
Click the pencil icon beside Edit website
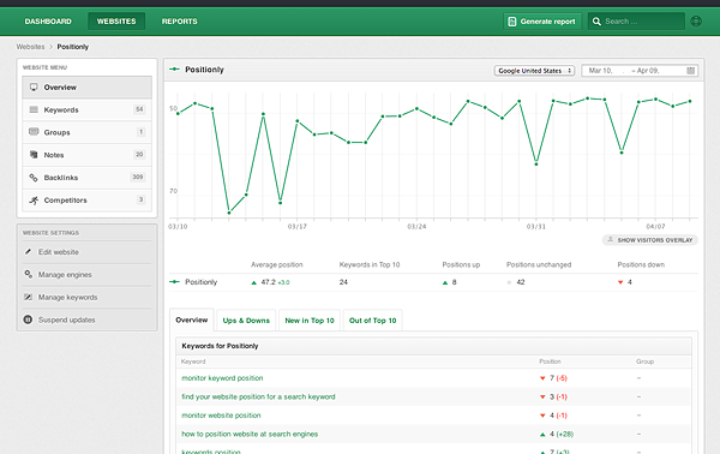coord(28,252)
